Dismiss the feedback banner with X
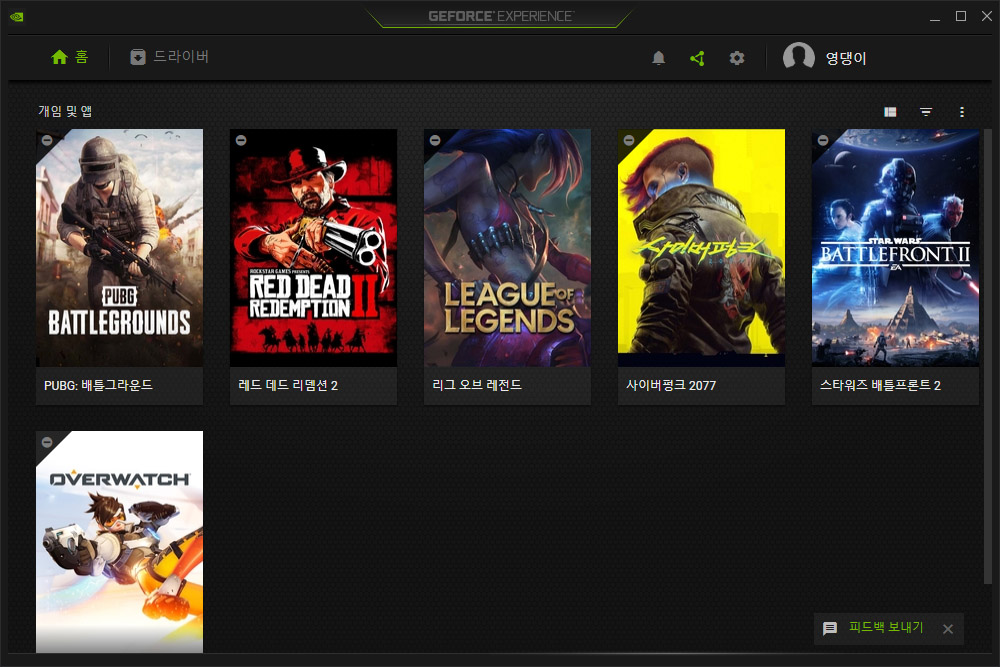The image size is (1000, 667). [948, 629]
